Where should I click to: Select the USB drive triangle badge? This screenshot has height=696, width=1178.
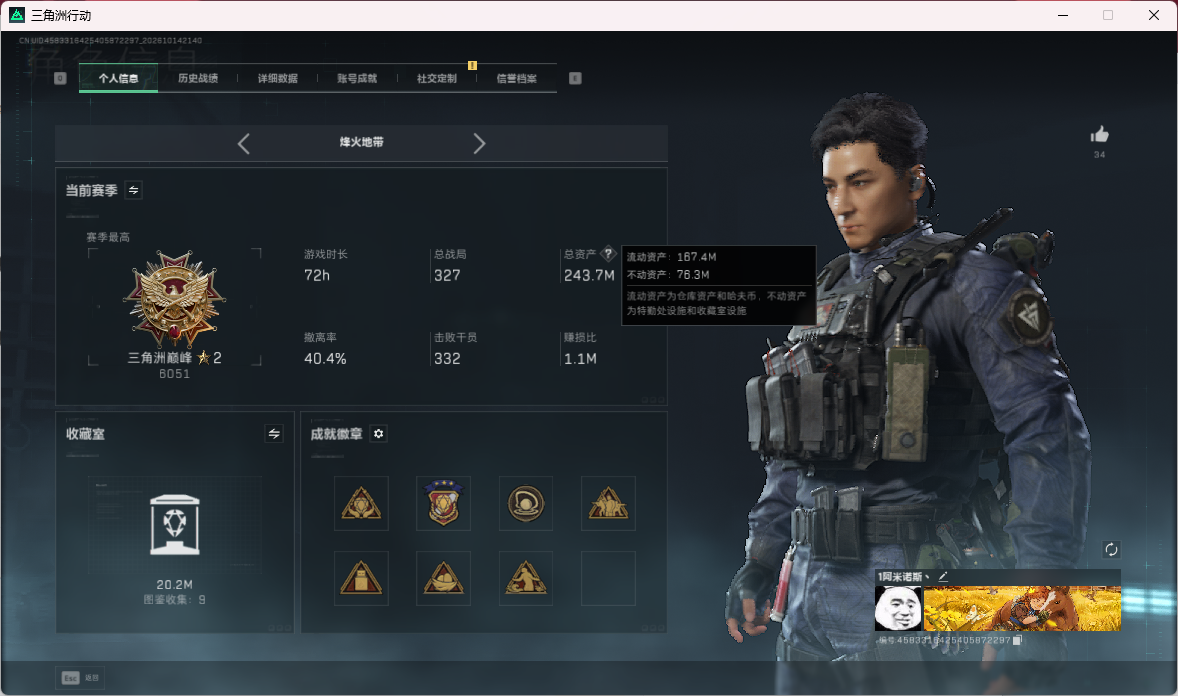click(361, 579)
